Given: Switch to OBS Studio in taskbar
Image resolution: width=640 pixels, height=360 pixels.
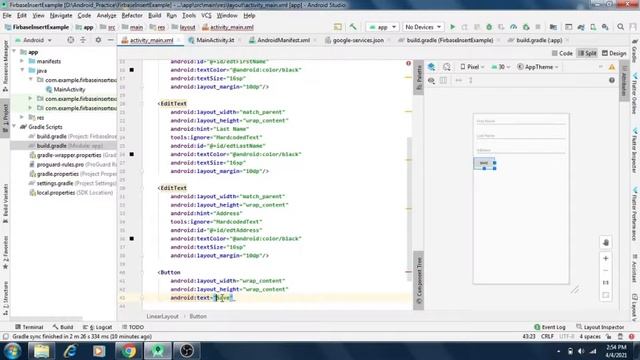Looking at the screenshot, I should (x=187, y=351).
